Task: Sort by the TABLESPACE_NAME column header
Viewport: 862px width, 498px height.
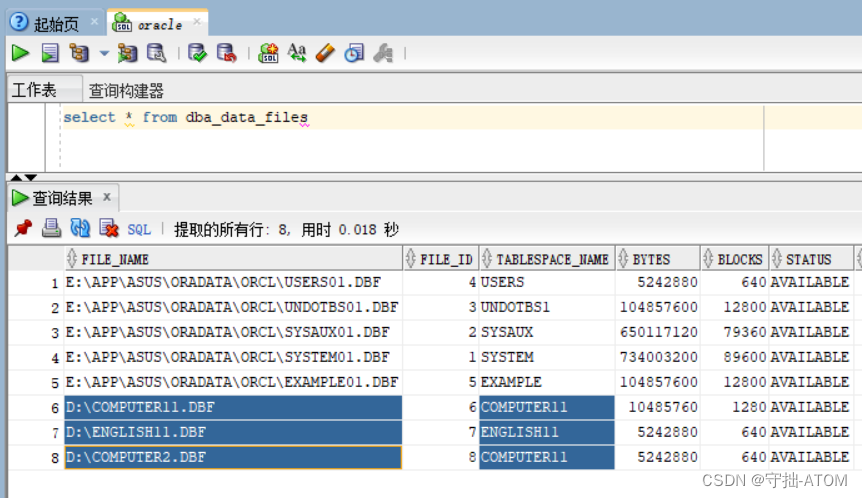Action: point(547,259)
